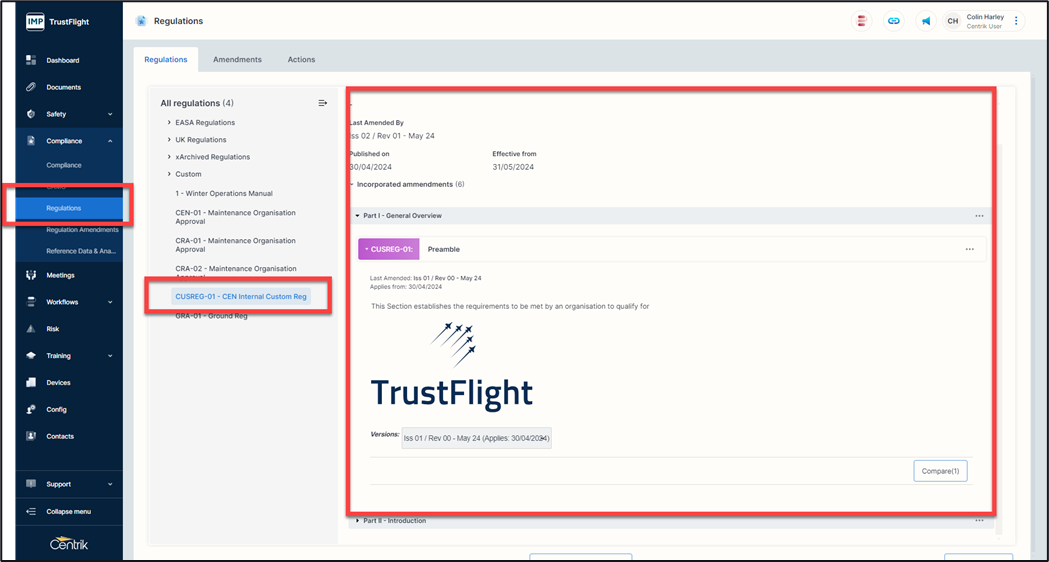This screenshot has width=1049, height=562.
Task: Click the Compare(1) button
Action: [940, 471]
